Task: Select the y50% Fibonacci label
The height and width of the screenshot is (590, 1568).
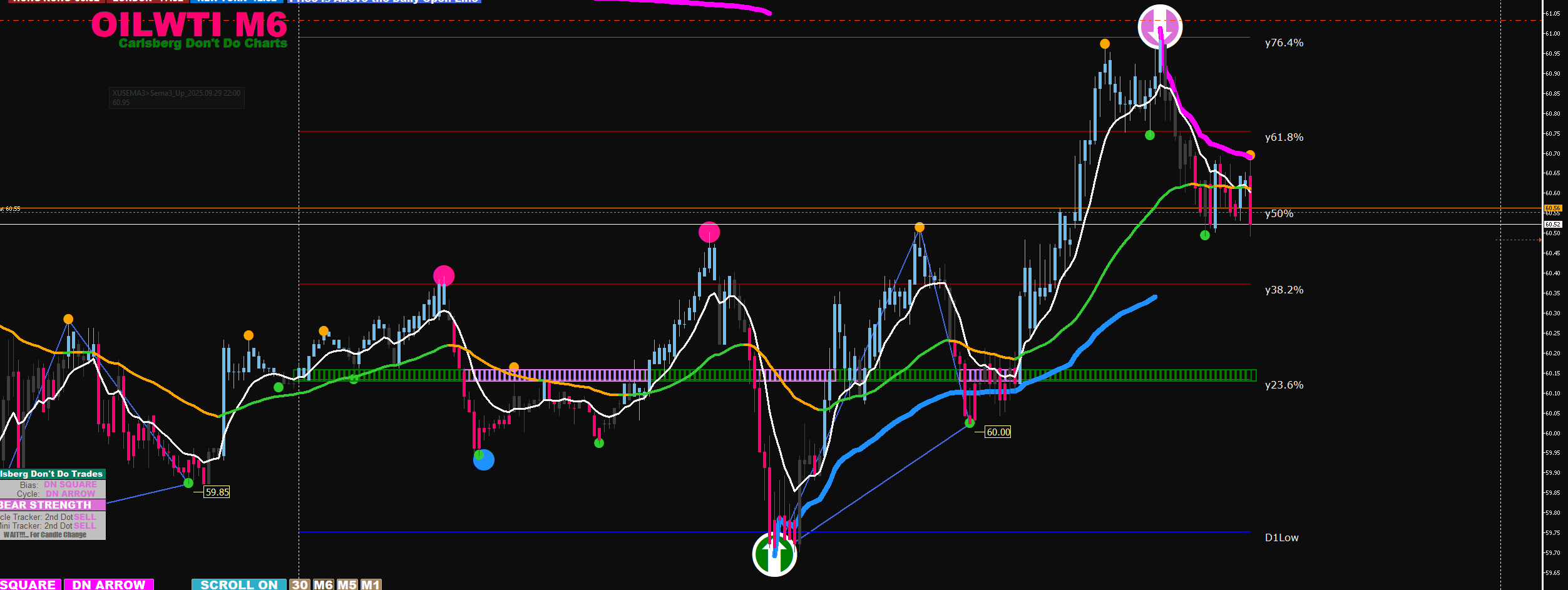Action: (1279, 213)
